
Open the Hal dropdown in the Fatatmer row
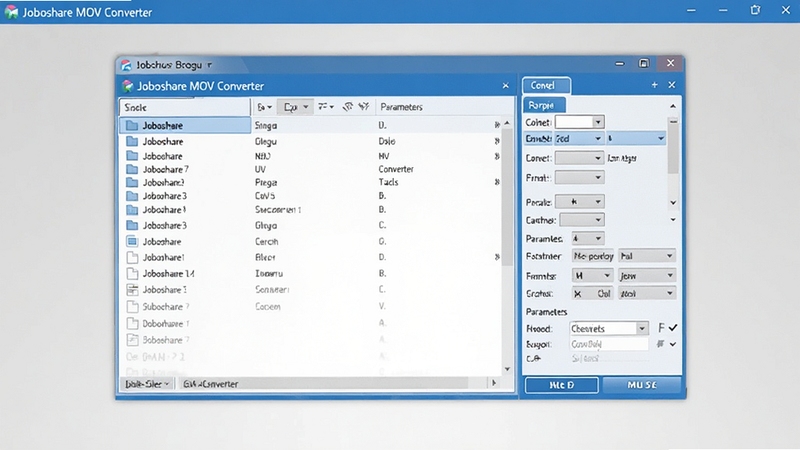point(647,256)
